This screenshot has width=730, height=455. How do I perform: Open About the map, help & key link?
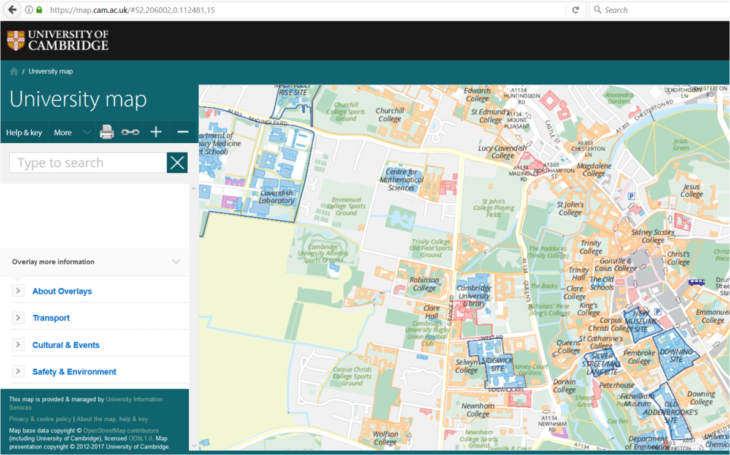pyautogui.click(x=112, y=419)
